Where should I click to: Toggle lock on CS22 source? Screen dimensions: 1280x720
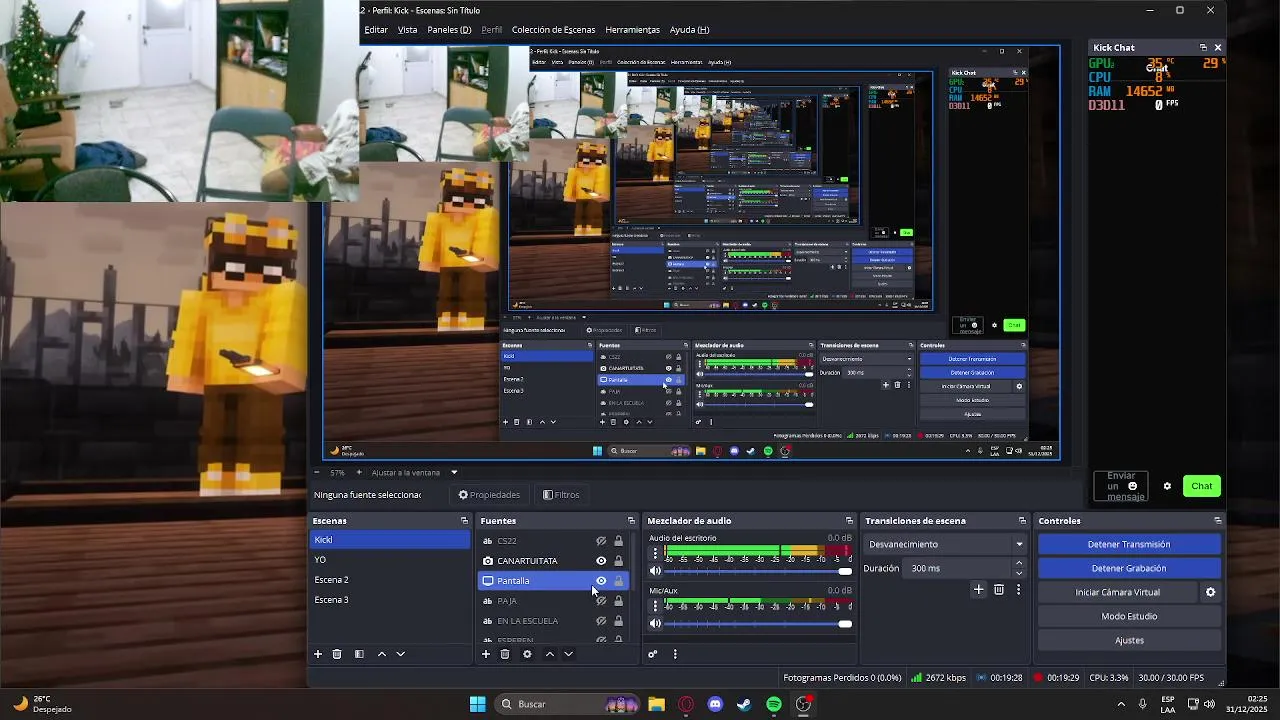(x=618, y=541)
